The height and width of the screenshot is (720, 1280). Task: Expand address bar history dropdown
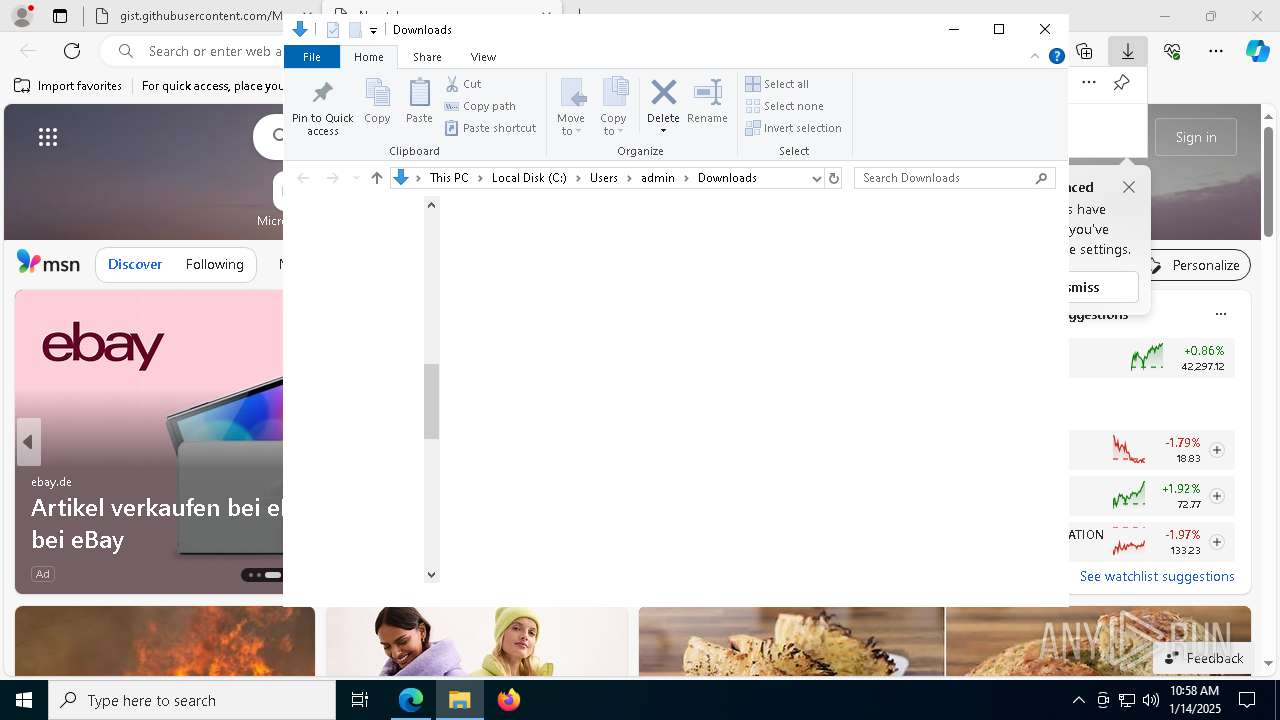pyautogui.click(x=816, y=178)
